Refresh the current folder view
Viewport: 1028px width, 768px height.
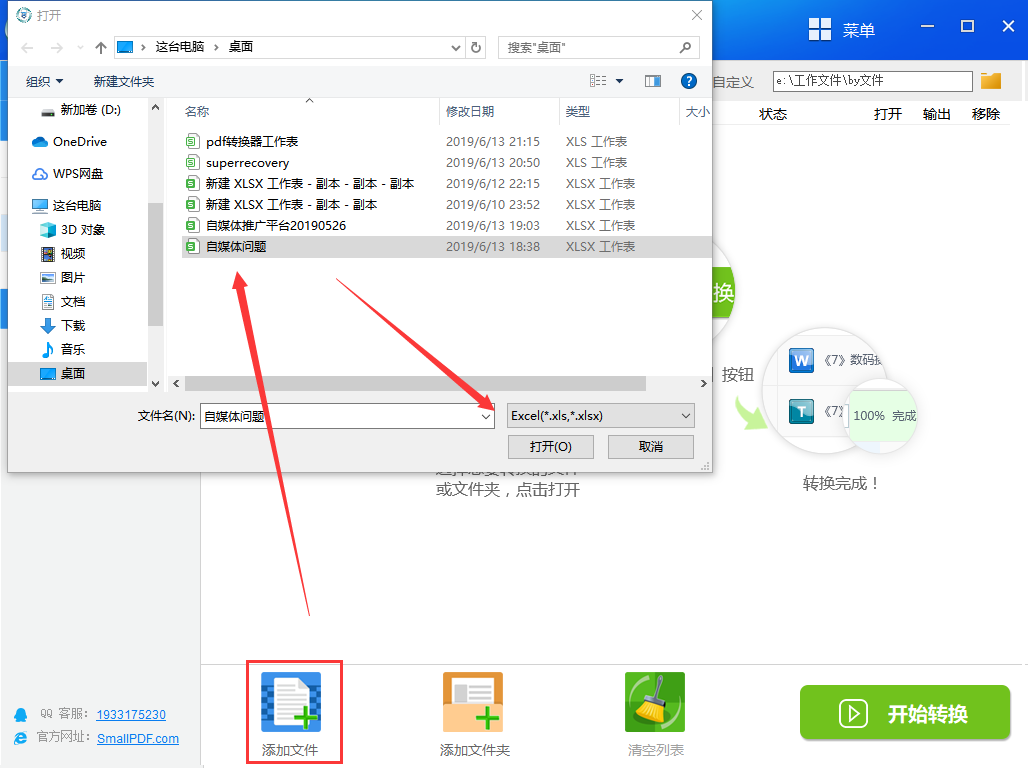pyautogui.click(x=477, y=47)
